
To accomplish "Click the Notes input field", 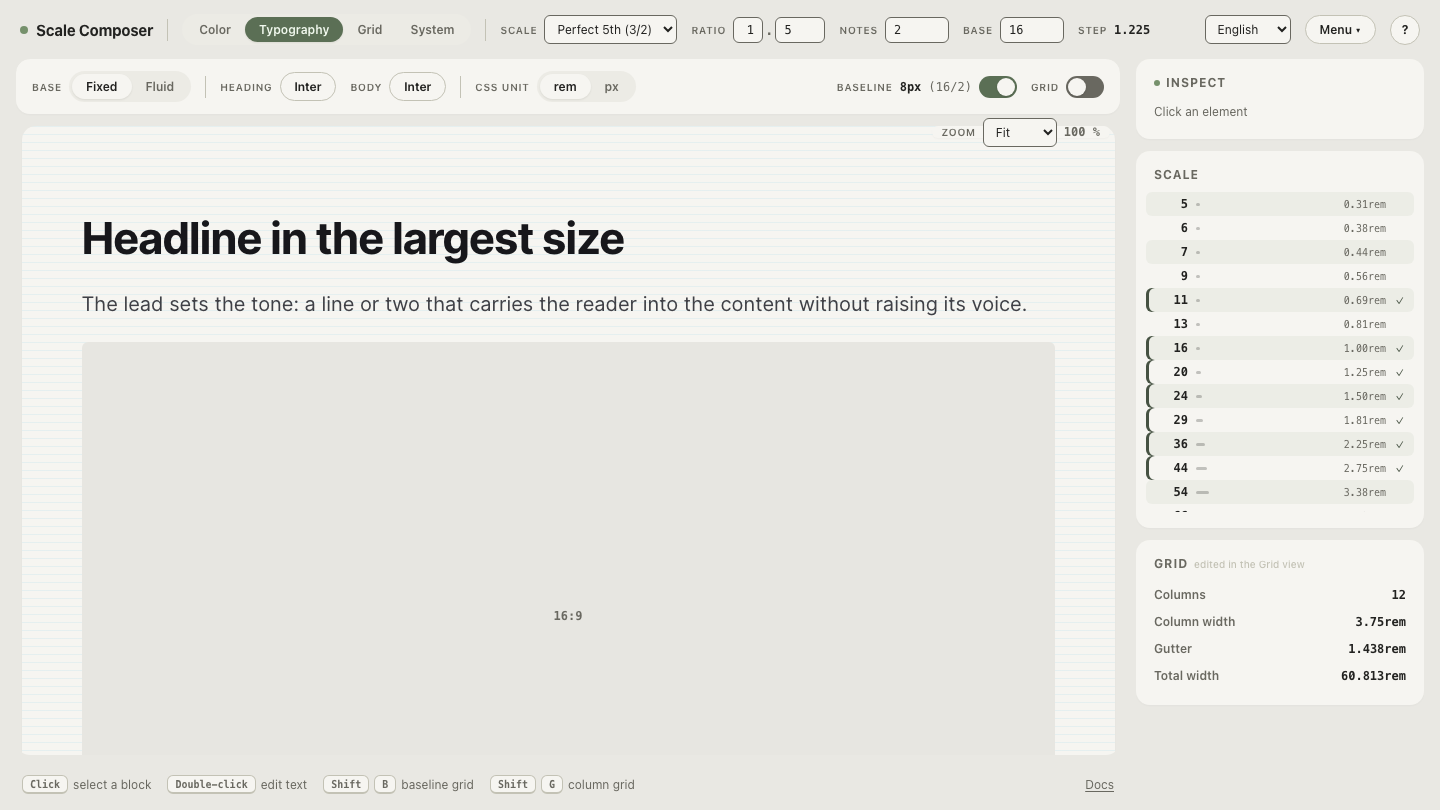I will click(917, 30).
